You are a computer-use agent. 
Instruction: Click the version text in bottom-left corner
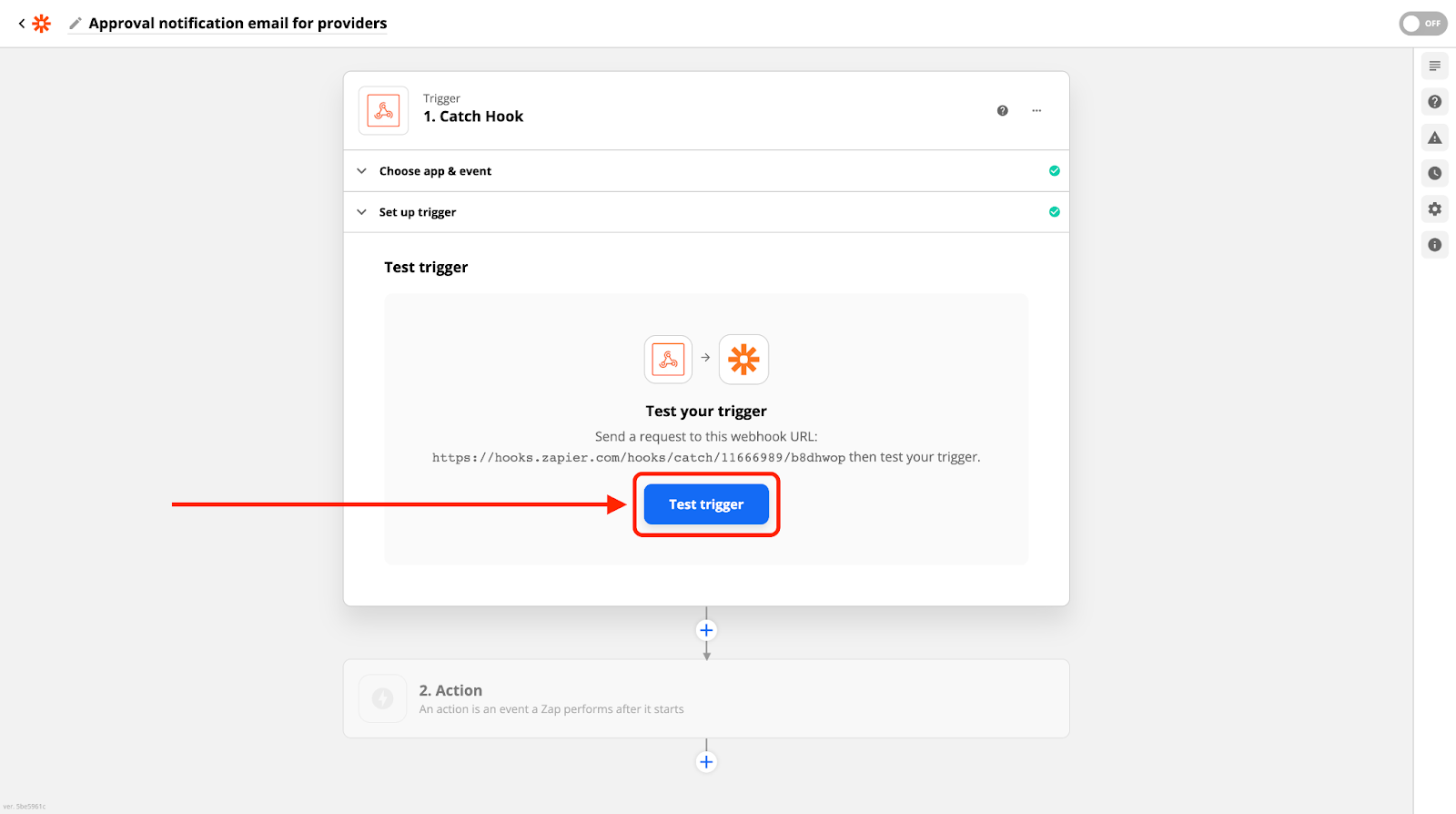25,807
